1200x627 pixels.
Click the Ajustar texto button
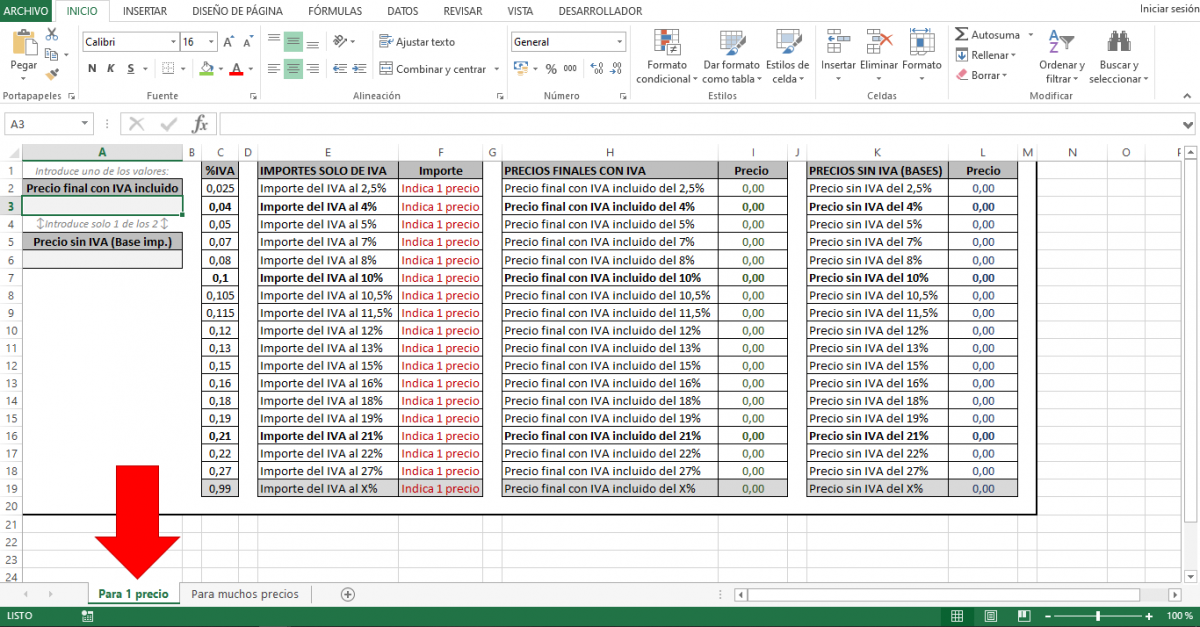pyautogui.click(x=417, y=42)
